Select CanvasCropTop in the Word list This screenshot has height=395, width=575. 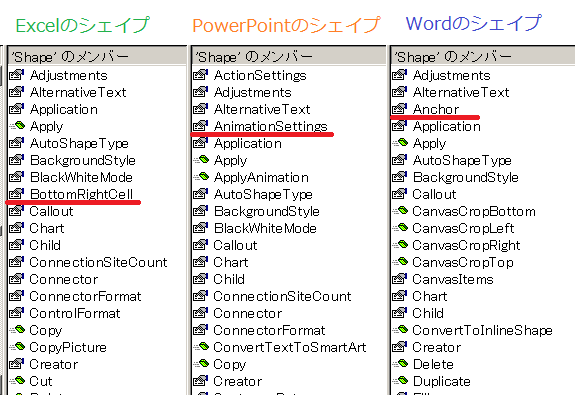pos(463,262)
